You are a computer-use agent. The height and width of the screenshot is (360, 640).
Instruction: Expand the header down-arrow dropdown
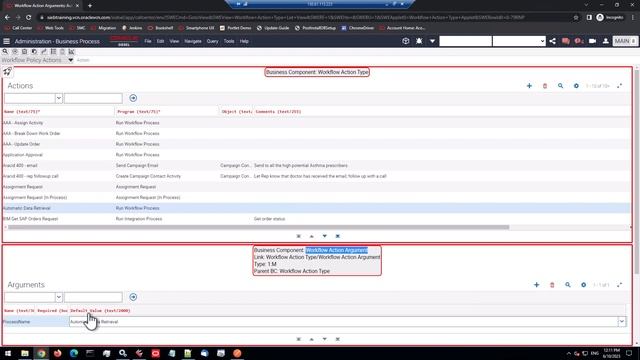432,41
